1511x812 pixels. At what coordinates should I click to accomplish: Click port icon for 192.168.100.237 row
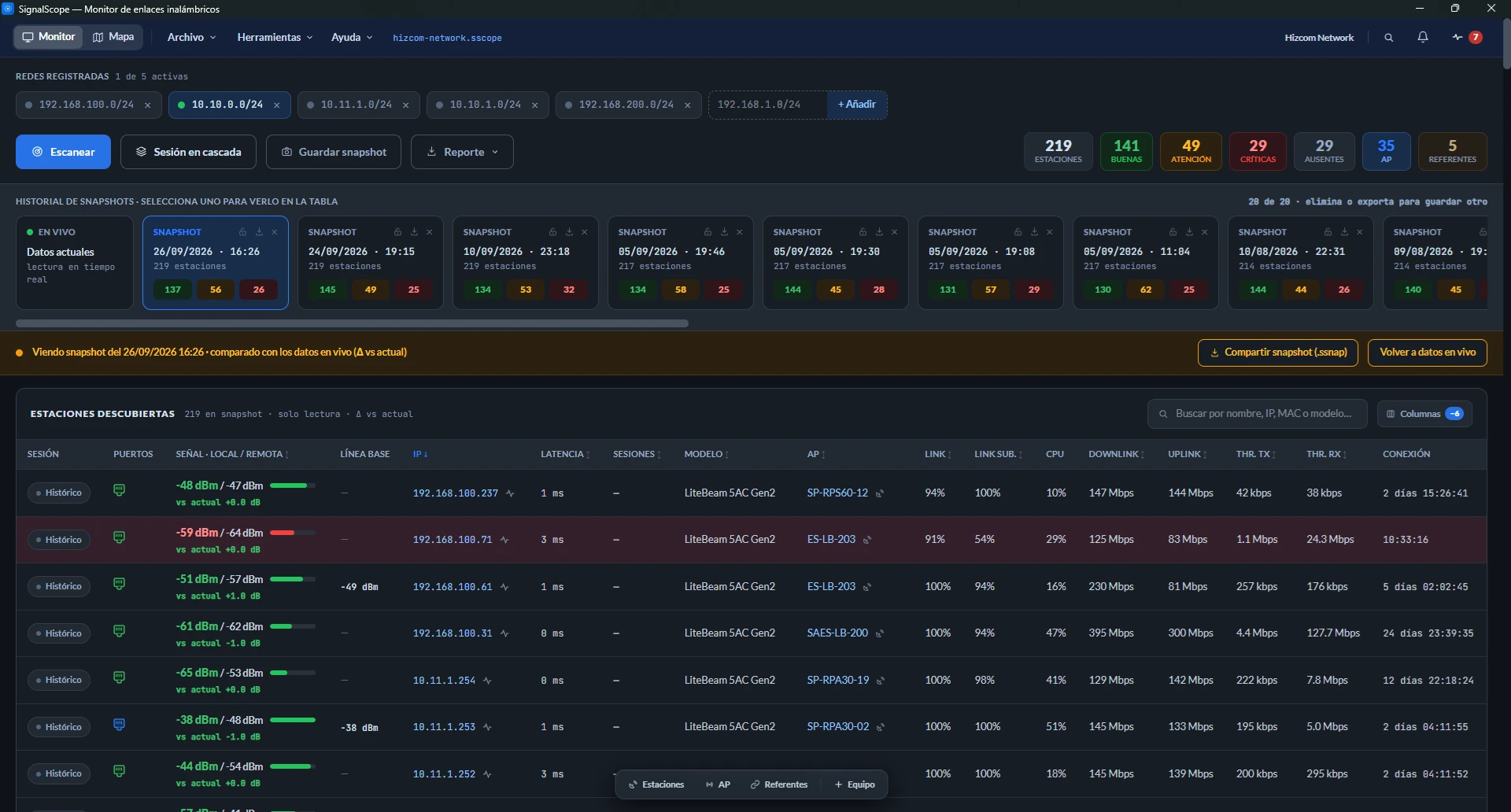click(119, 490)
